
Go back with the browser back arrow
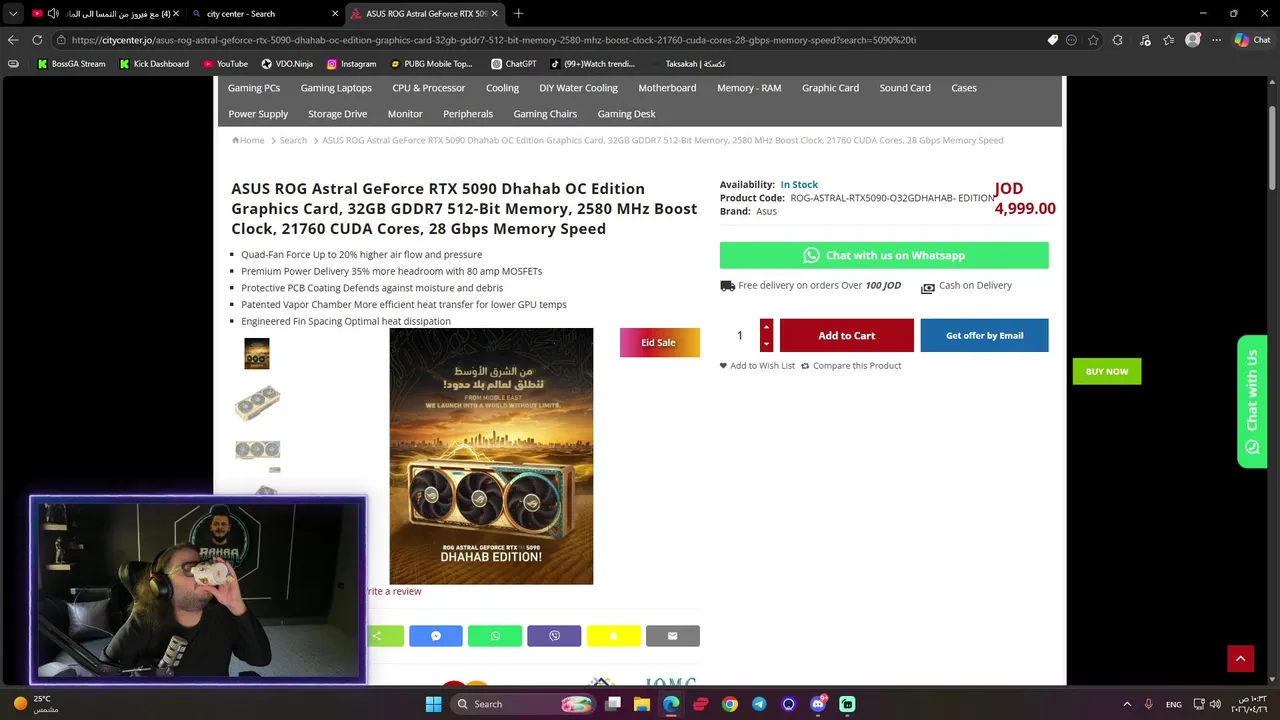pos(13,40)
